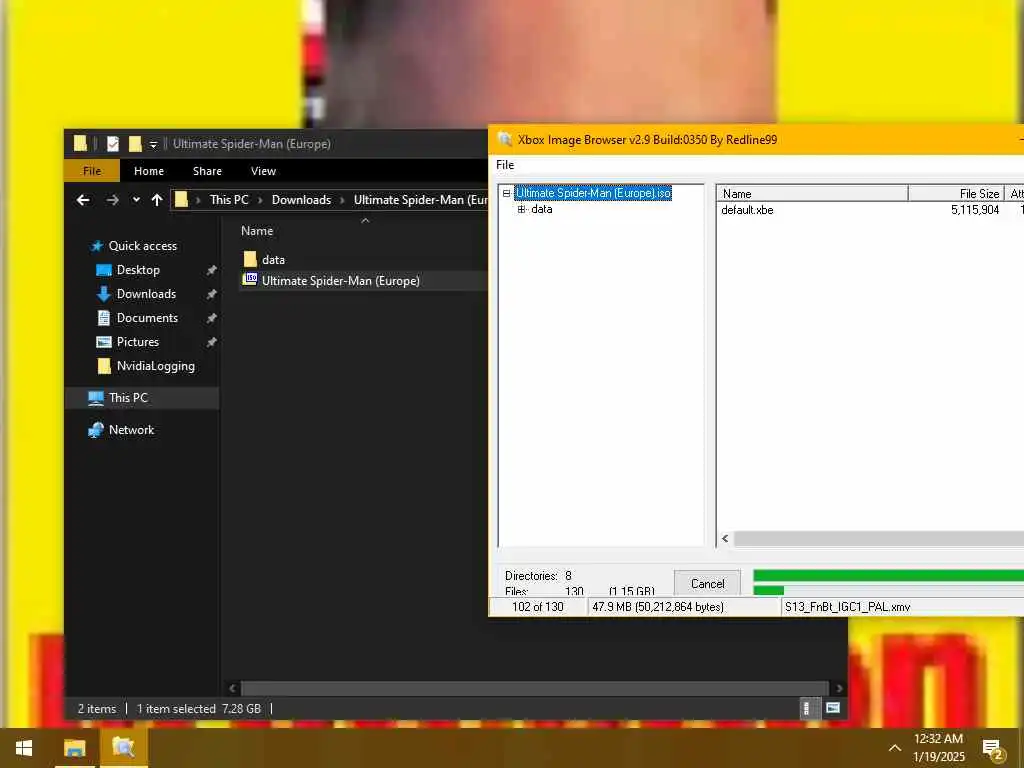Open Pictures in the navigation pane

pyautogui.click(x=137, y=342)
